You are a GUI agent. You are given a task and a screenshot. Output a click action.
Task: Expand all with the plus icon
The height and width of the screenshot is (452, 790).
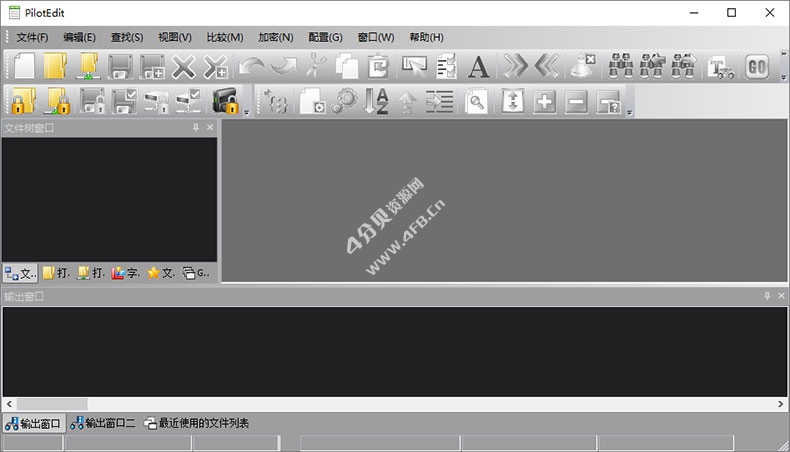544,101
